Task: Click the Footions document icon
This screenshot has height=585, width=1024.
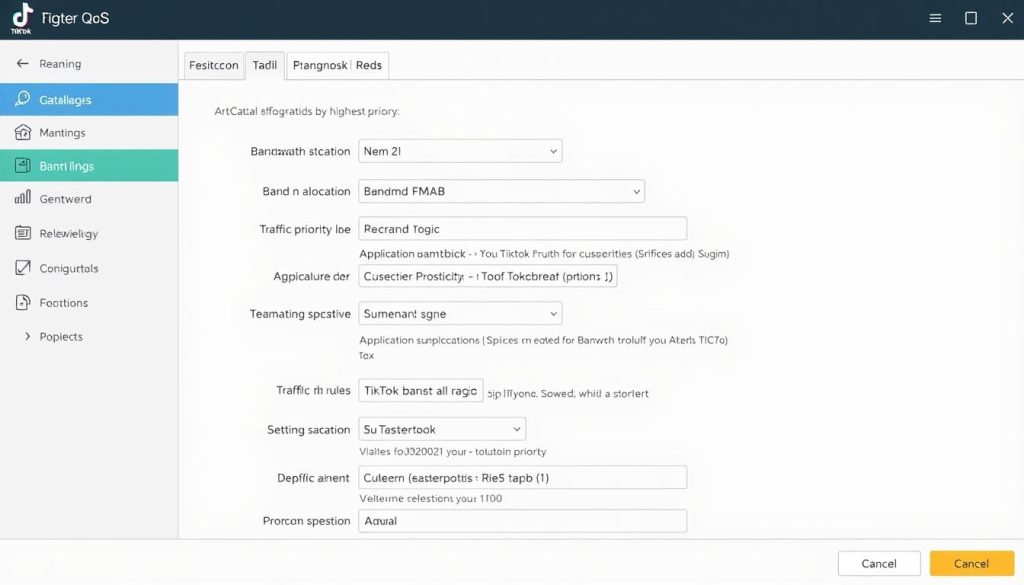Action: [x=23, y=302]
